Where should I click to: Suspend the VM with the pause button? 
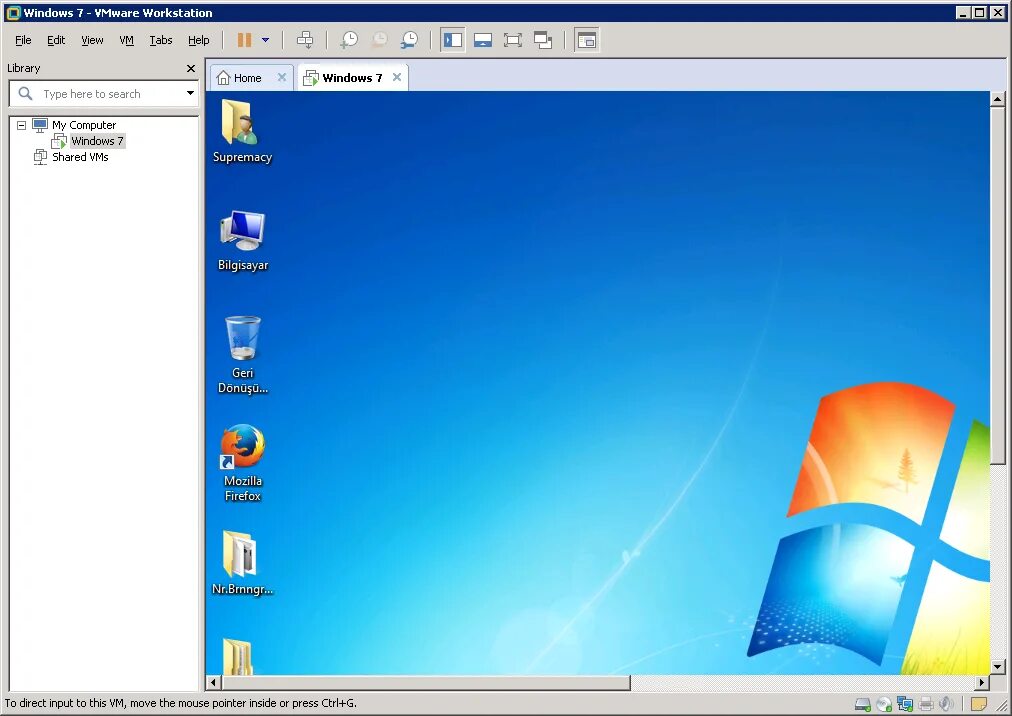tap(244, 40)
